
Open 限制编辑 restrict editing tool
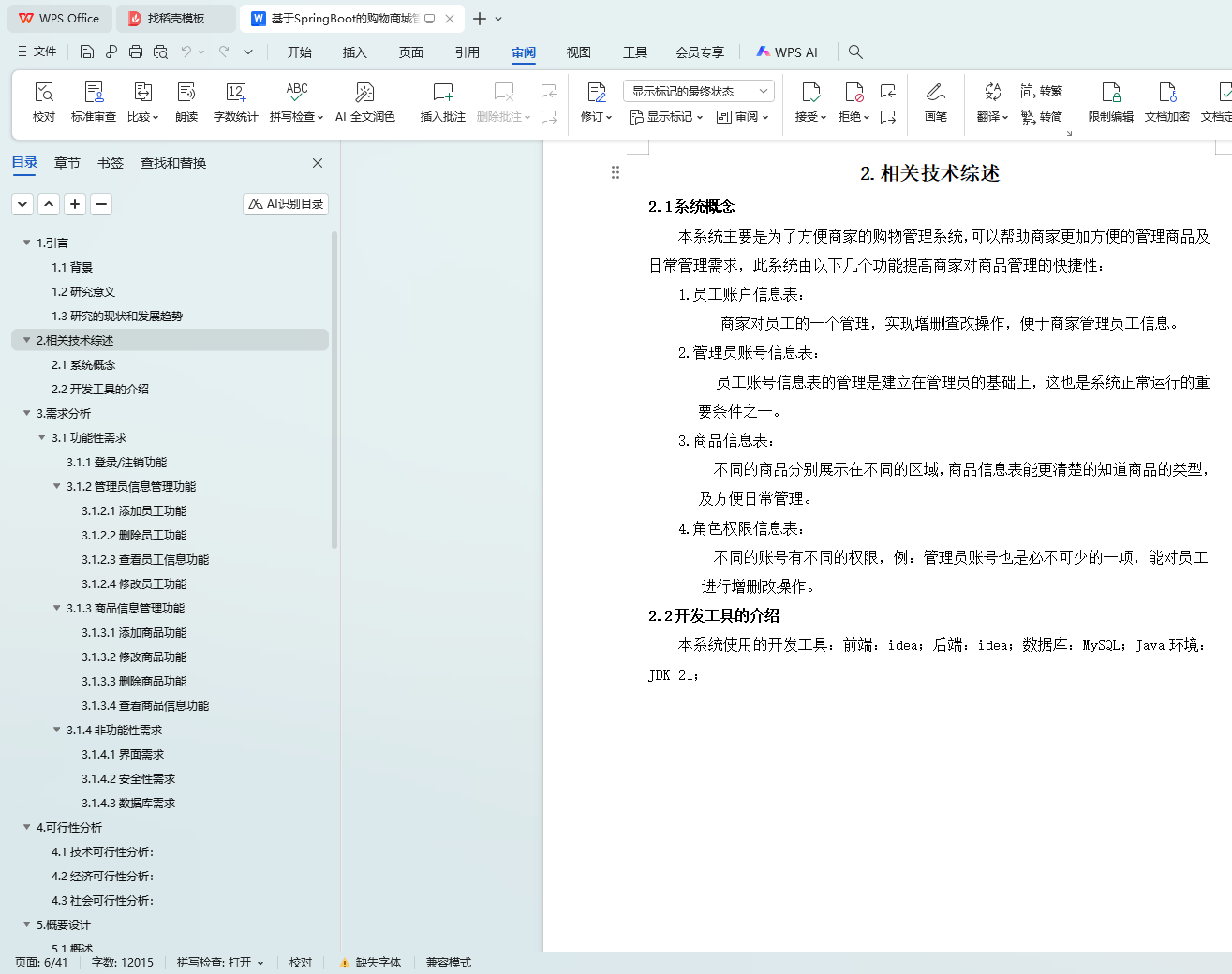tap(1111, 101)
